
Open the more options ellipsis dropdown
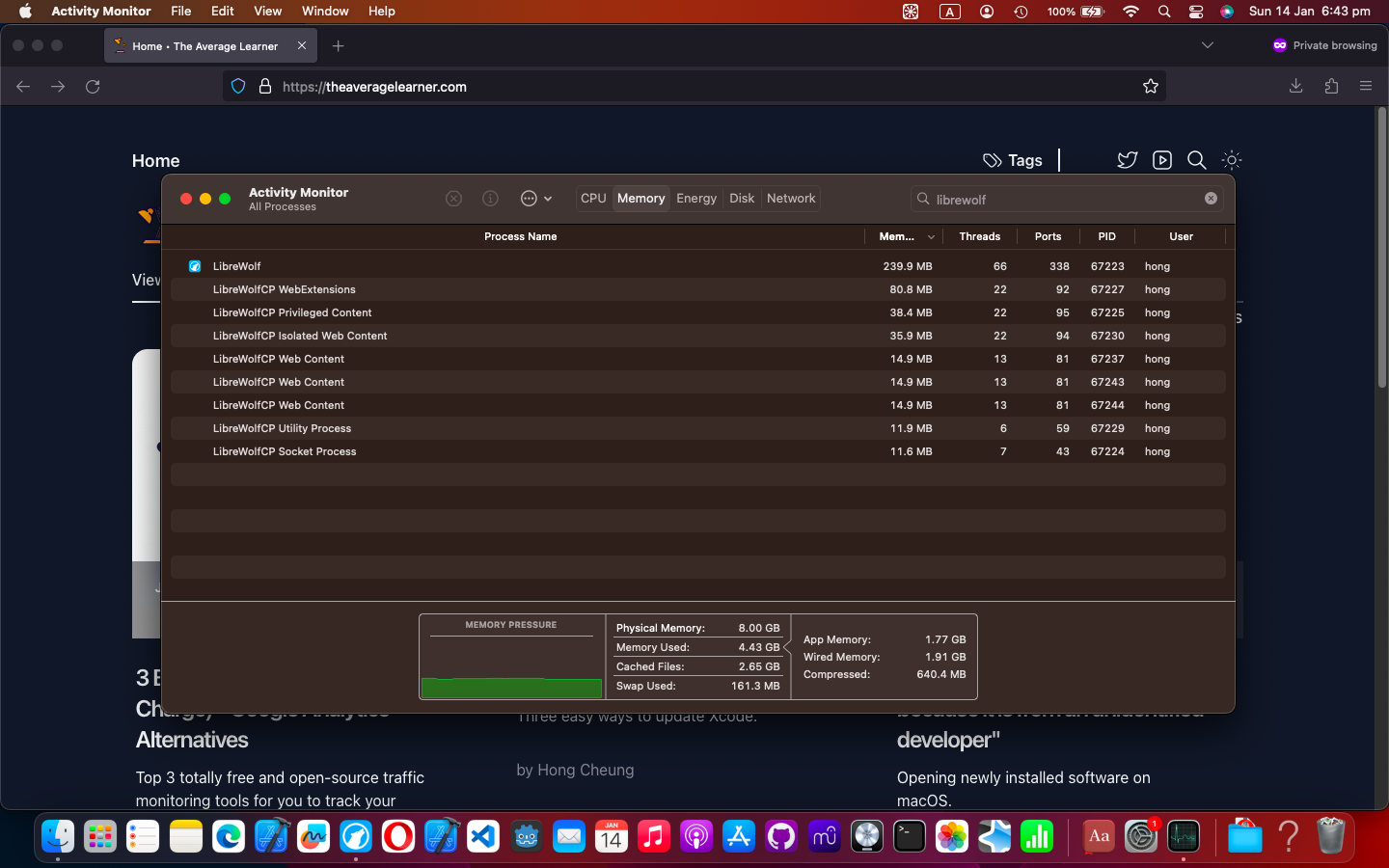click(x=535, y=199)
